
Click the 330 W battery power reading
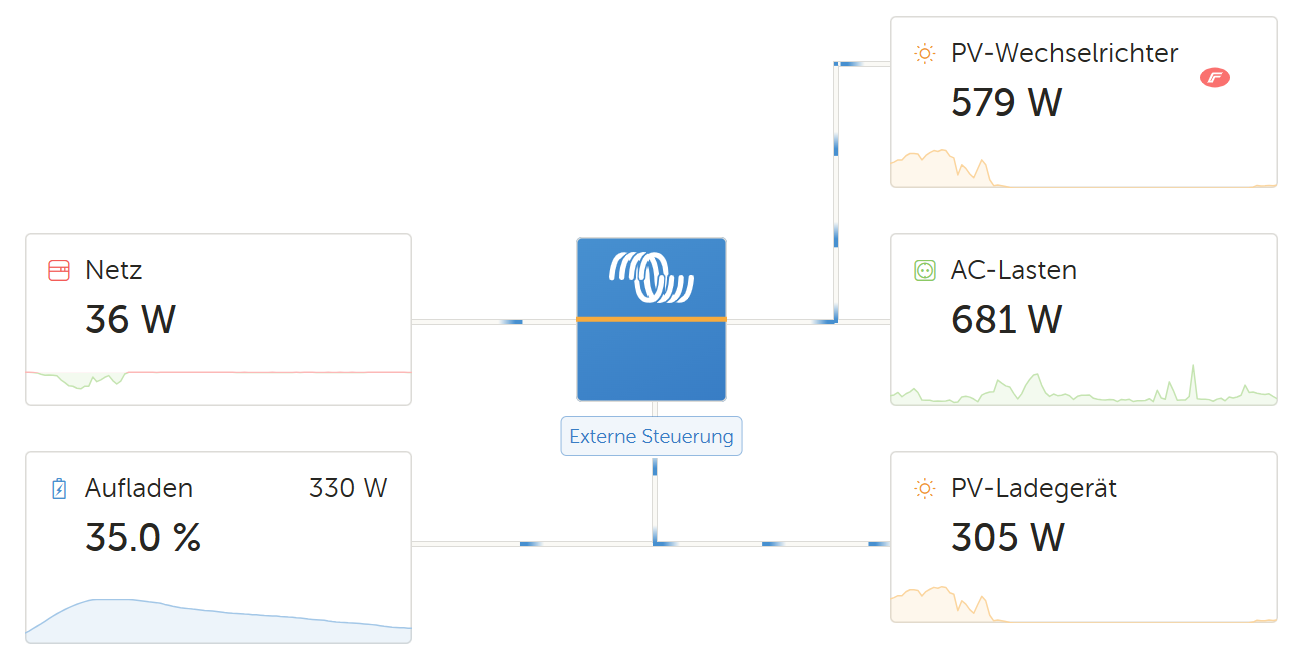(x=348, y=488)
